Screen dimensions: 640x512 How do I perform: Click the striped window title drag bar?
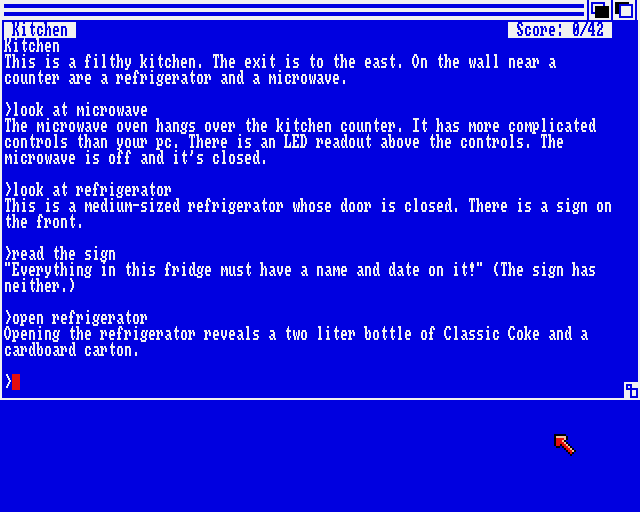pyautogui.click(x=294, y=10)
